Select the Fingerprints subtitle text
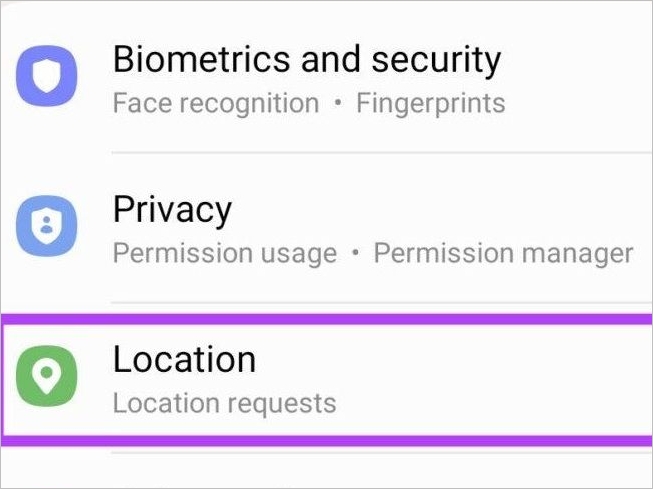The width and height of the screenshot is (653, 489). (430, 103)
